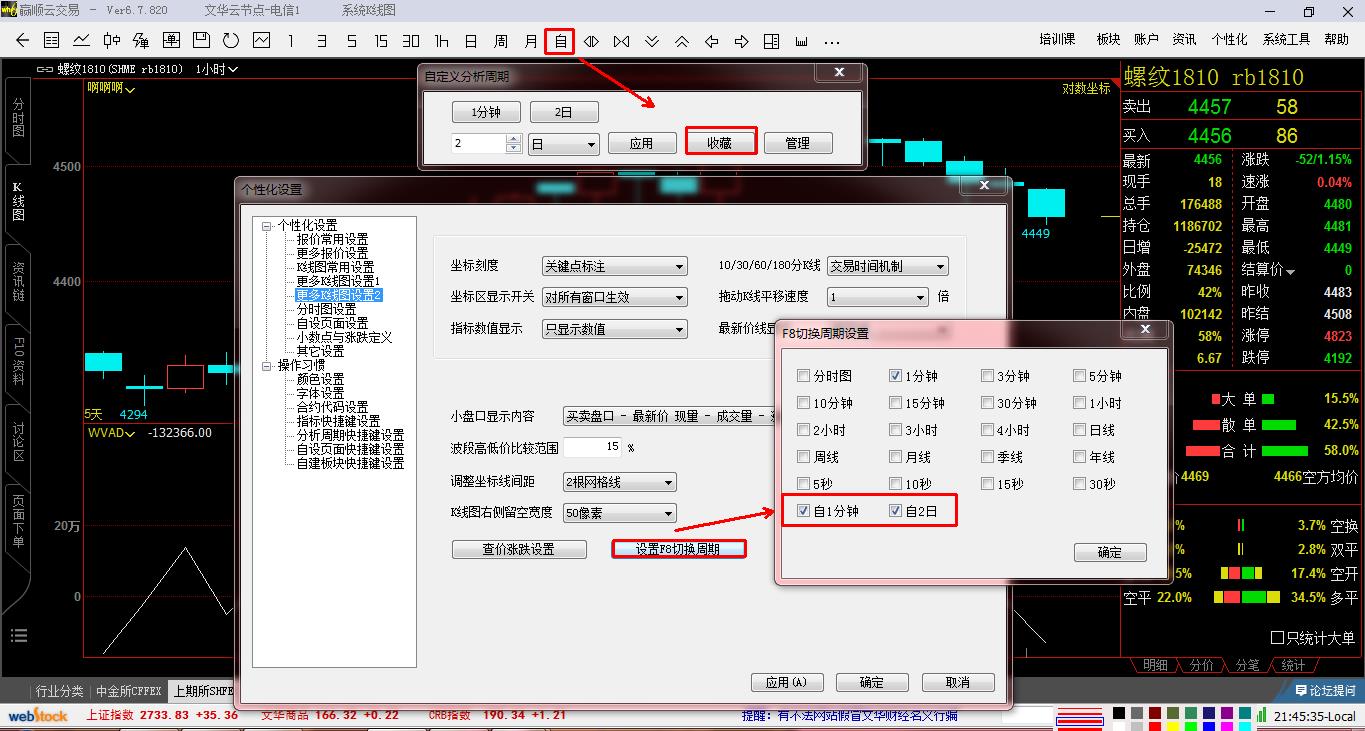
Task: Click the 设置F8切换周期 button
Action: [x=678, y=549]
